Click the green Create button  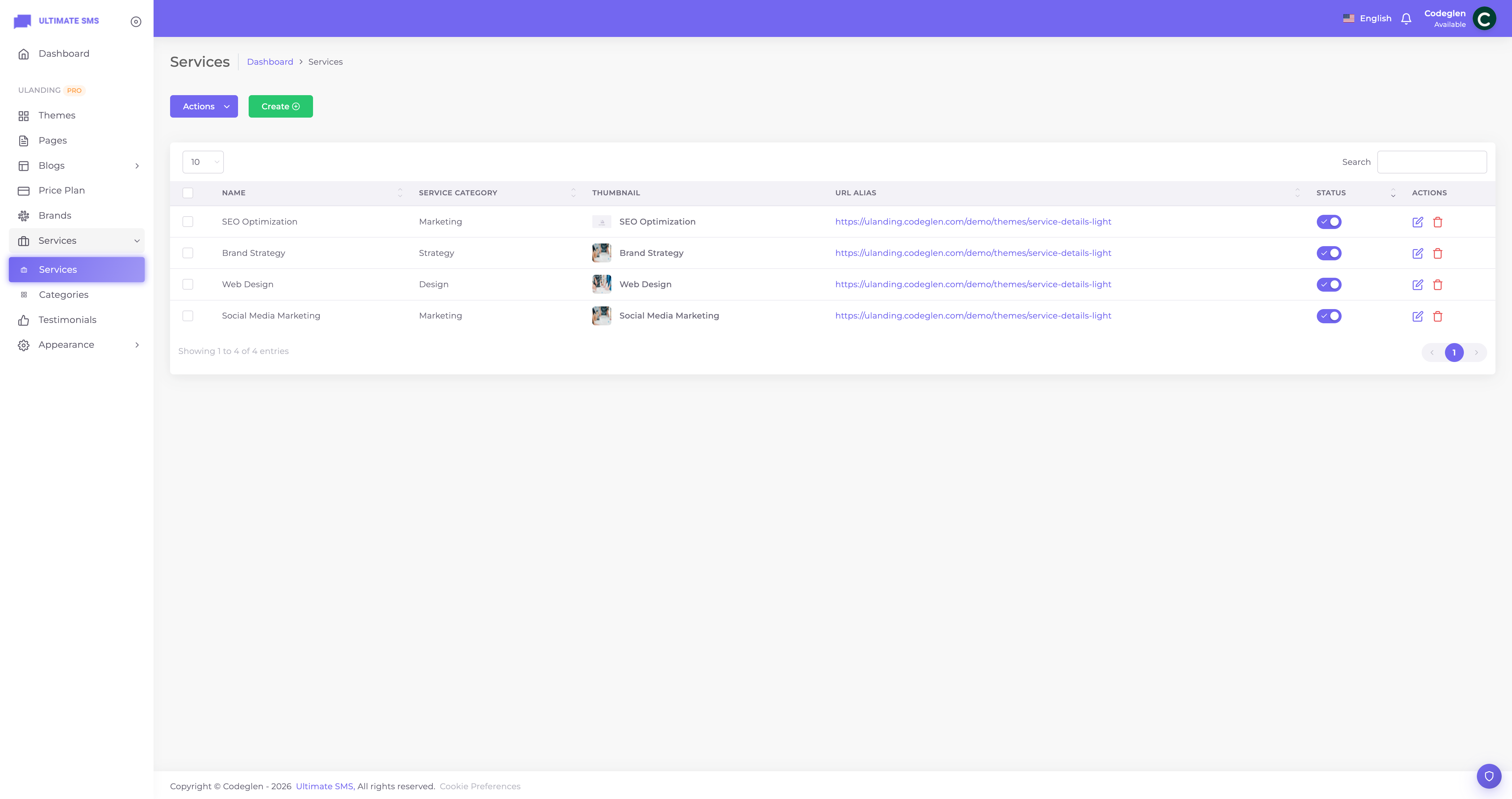pos(281,106)
